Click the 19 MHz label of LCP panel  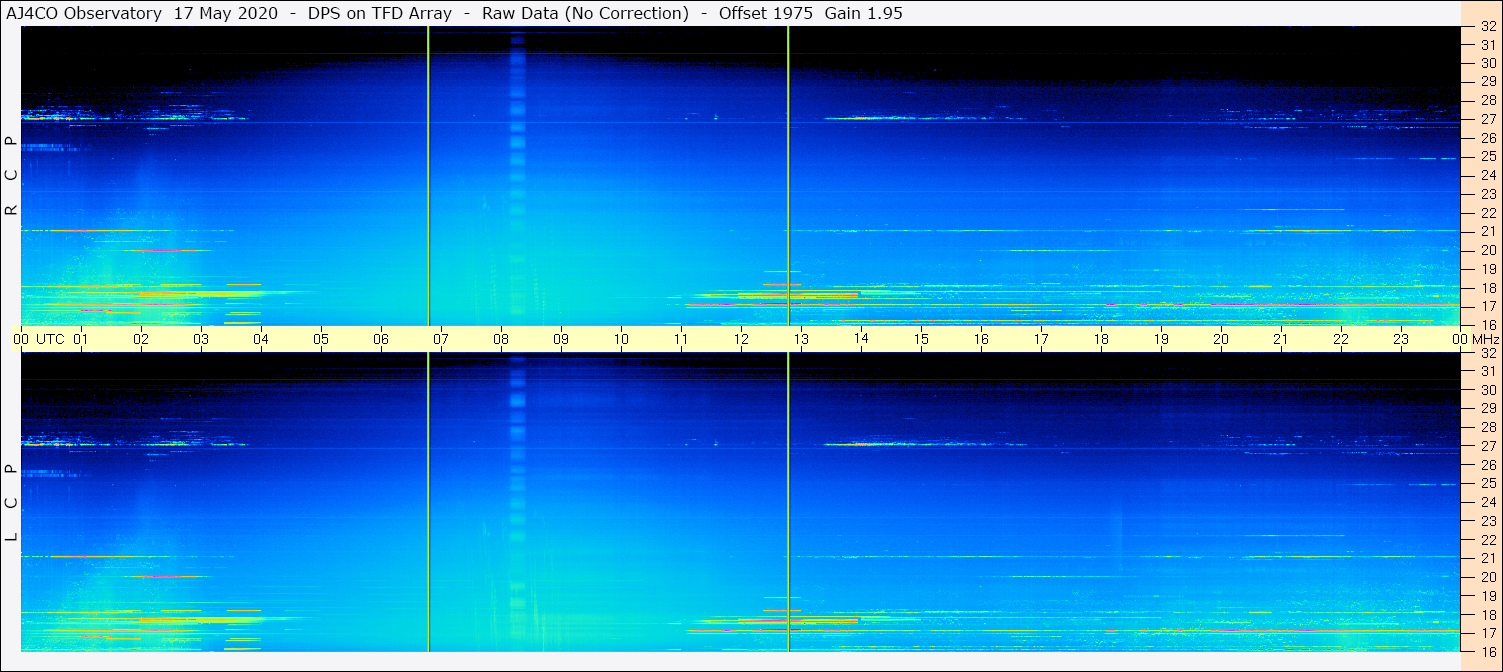pyautogui.click(x=1488, y=596)
